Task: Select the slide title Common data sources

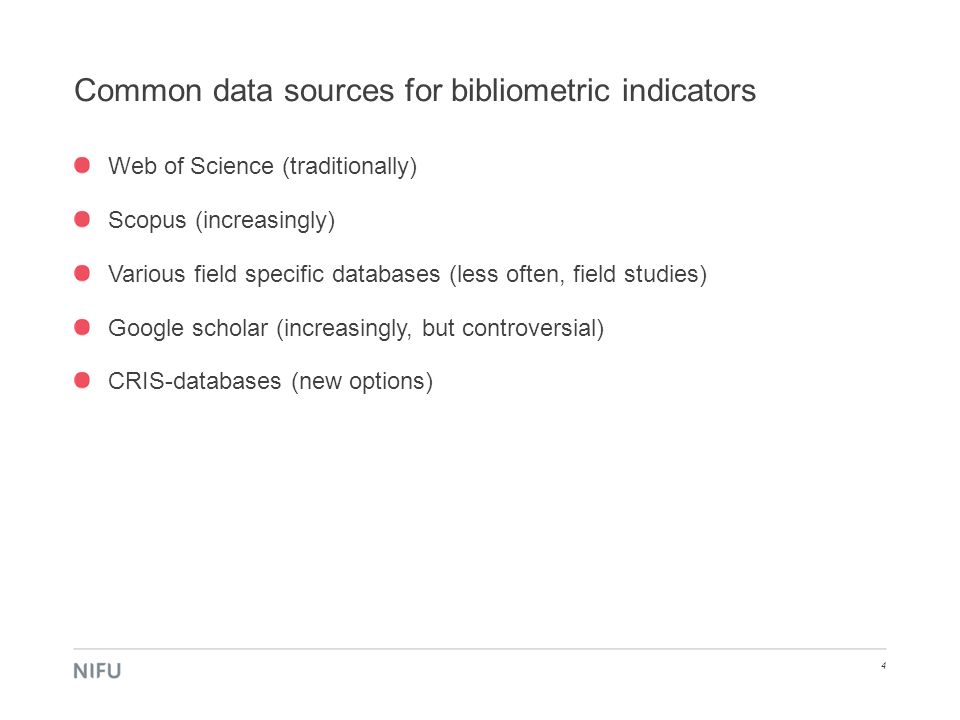Action: coord(414,91)
